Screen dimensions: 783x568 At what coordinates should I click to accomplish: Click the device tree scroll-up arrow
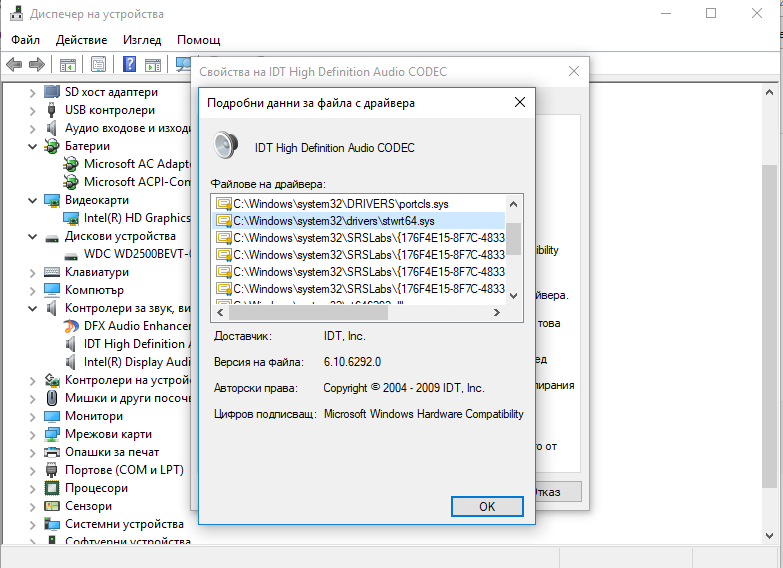click(770, 92)
